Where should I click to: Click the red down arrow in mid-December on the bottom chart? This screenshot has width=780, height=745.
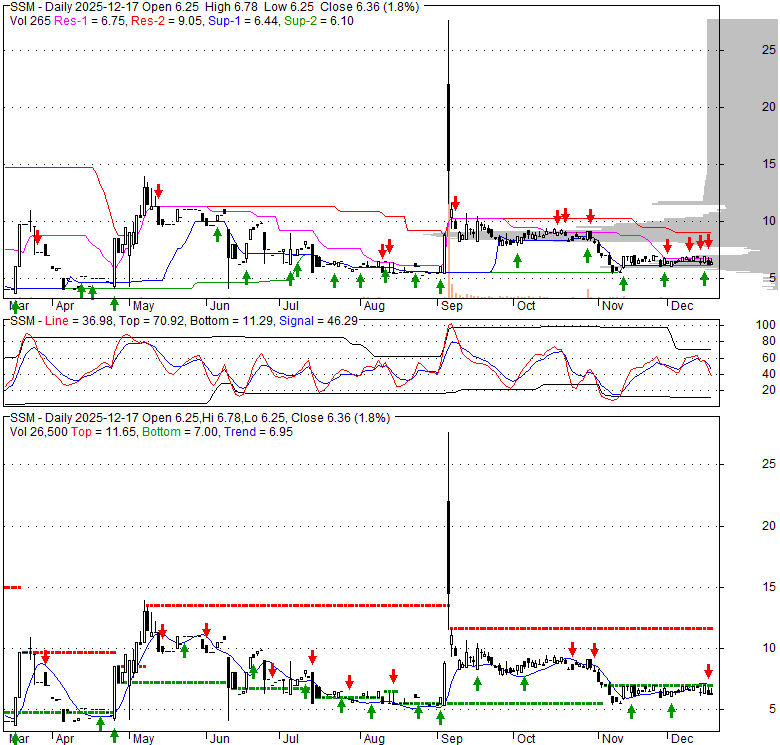click(x=708, y=671)
